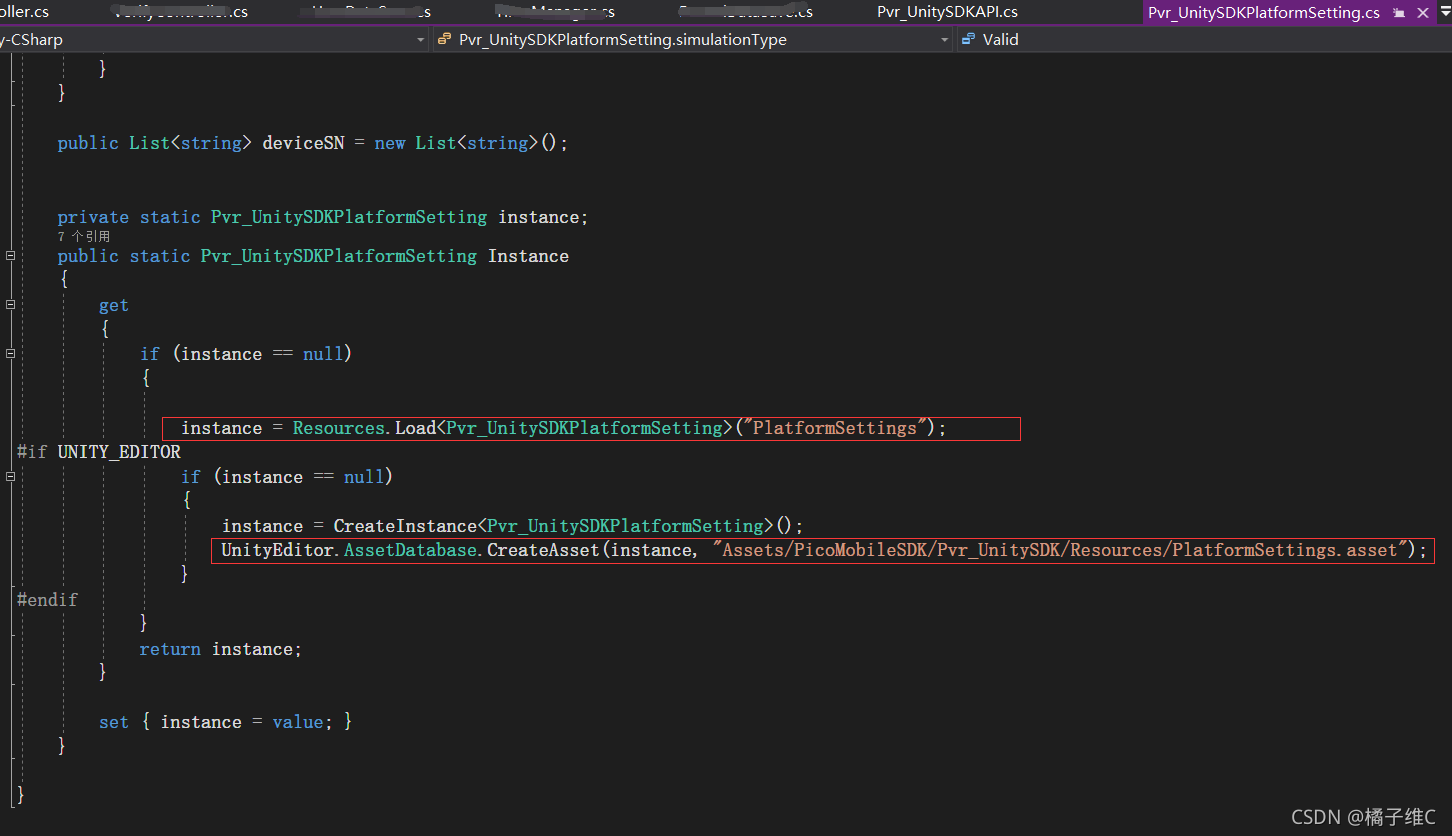
Task: Select the Pvr_UnitySDKPlatformSetting.cs tab
Action: [x=1264, y=12]
